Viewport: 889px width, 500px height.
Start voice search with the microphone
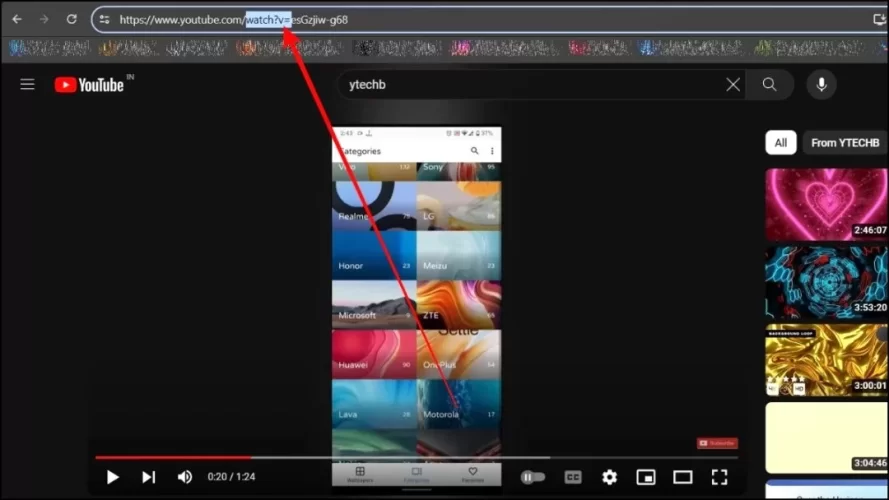821,84
